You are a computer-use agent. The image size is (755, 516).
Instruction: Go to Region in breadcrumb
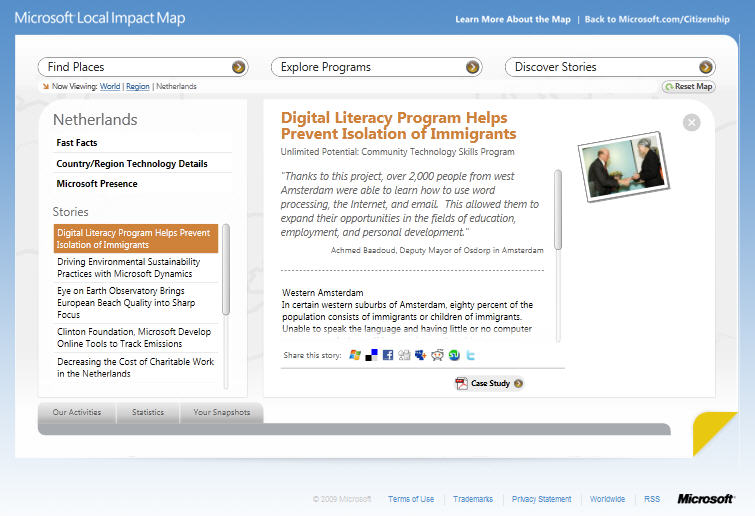tap(138, 87)
